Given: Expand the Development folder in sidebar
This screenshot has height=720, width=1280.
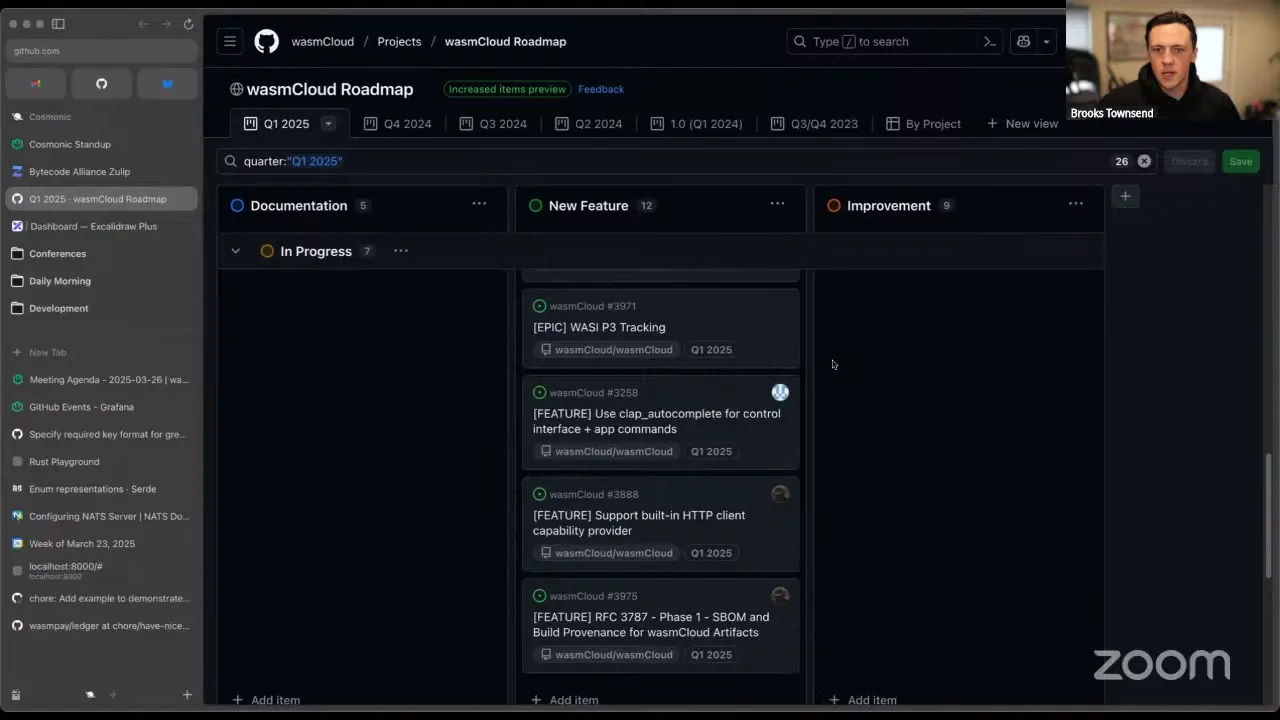Looking at the screenshot, I should point(101,308).
